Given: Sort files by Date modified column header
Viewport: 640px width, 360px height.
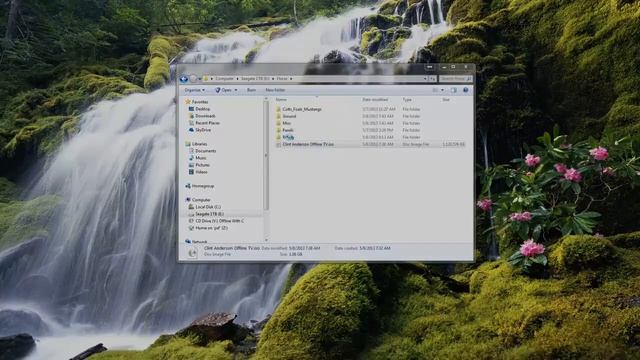Looking at the screenshot, I should pyautogui.click(x=375, y=100).
